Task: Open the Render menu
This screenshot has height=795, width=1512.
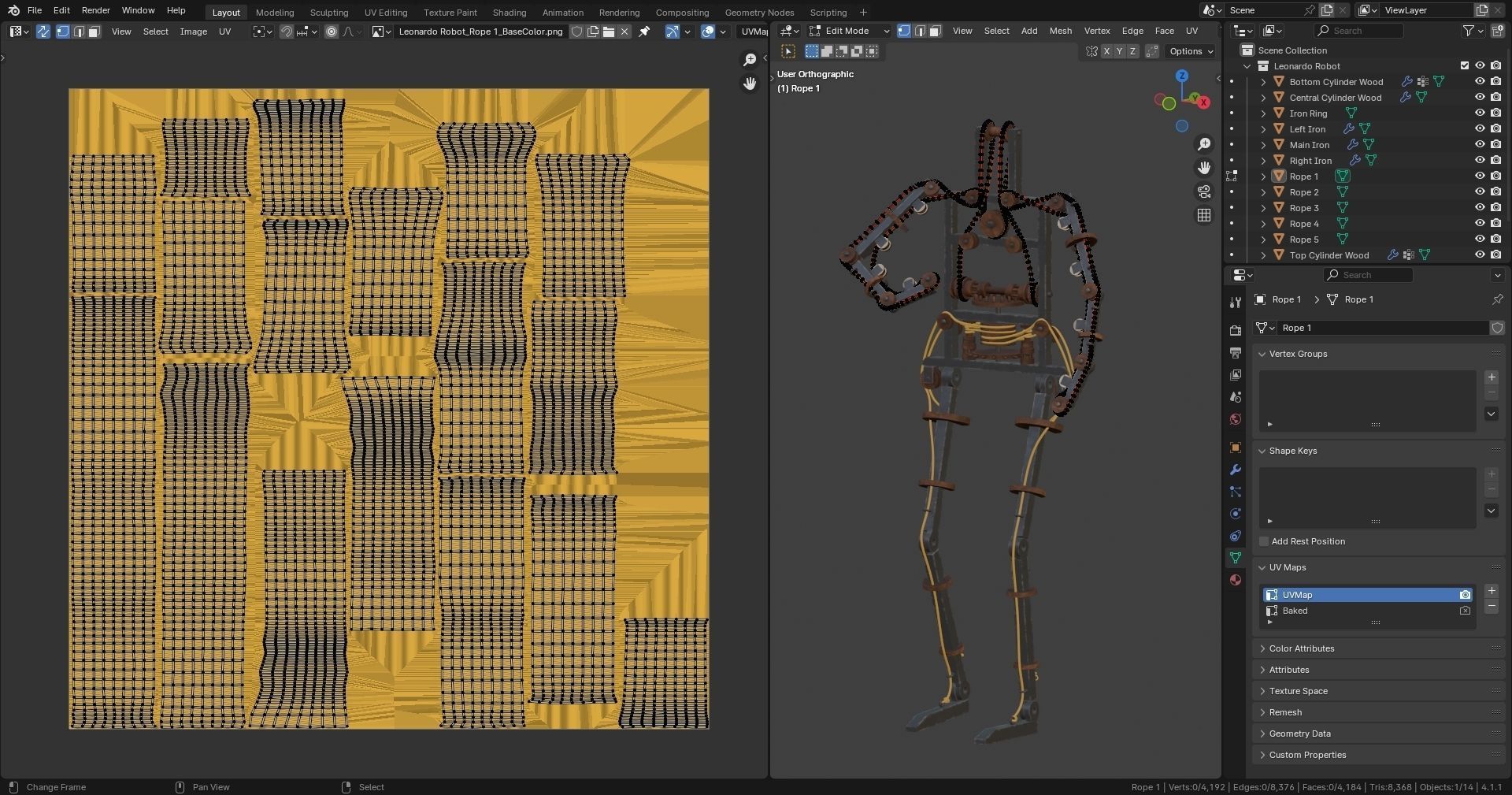Action: click(x=95, y=10)
